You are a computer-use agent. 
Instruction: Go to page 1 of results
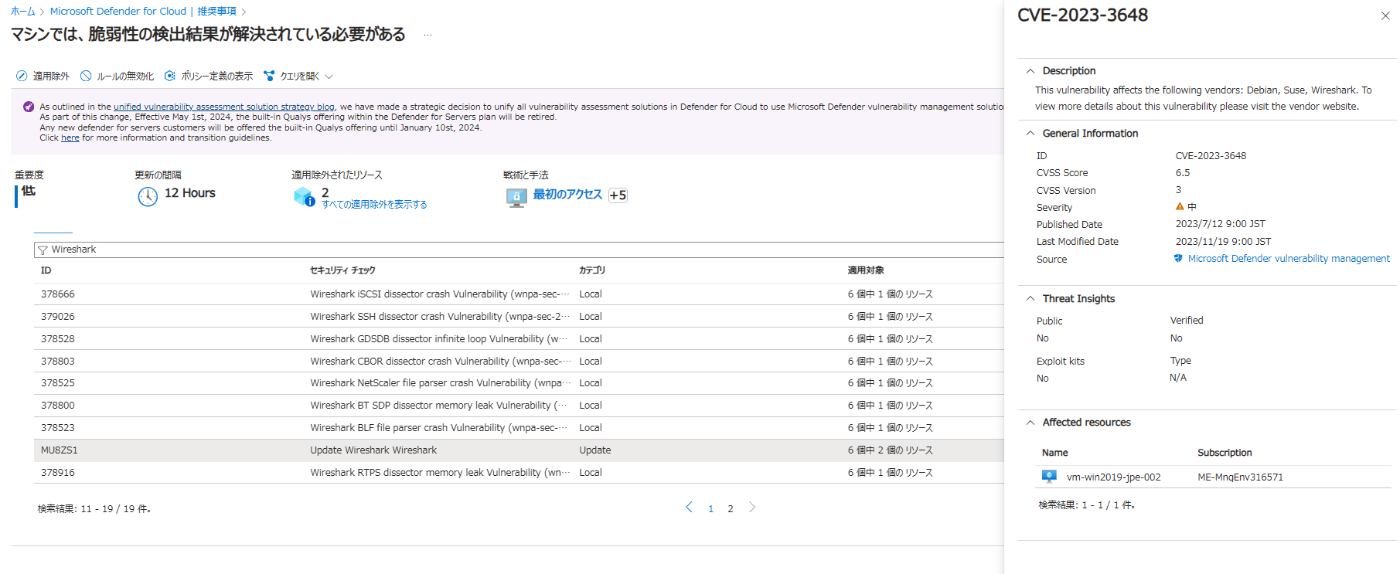click(x=711, y=509)
